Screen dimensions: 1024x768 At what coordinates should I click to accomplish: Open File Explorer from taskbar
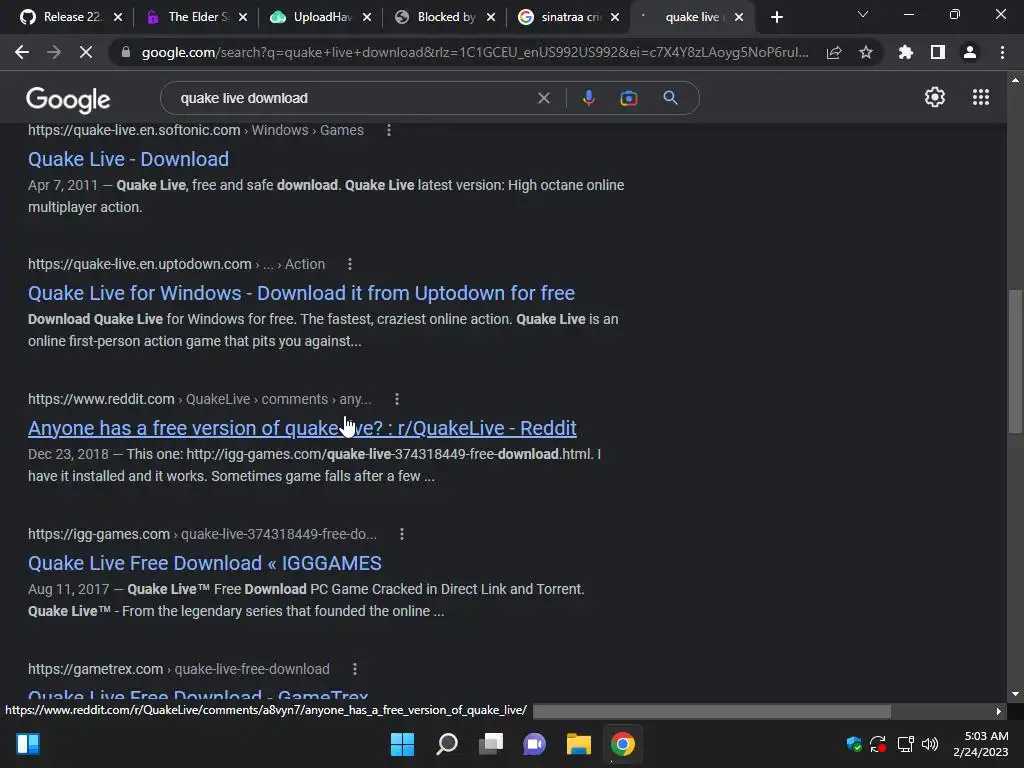(579, 744)
